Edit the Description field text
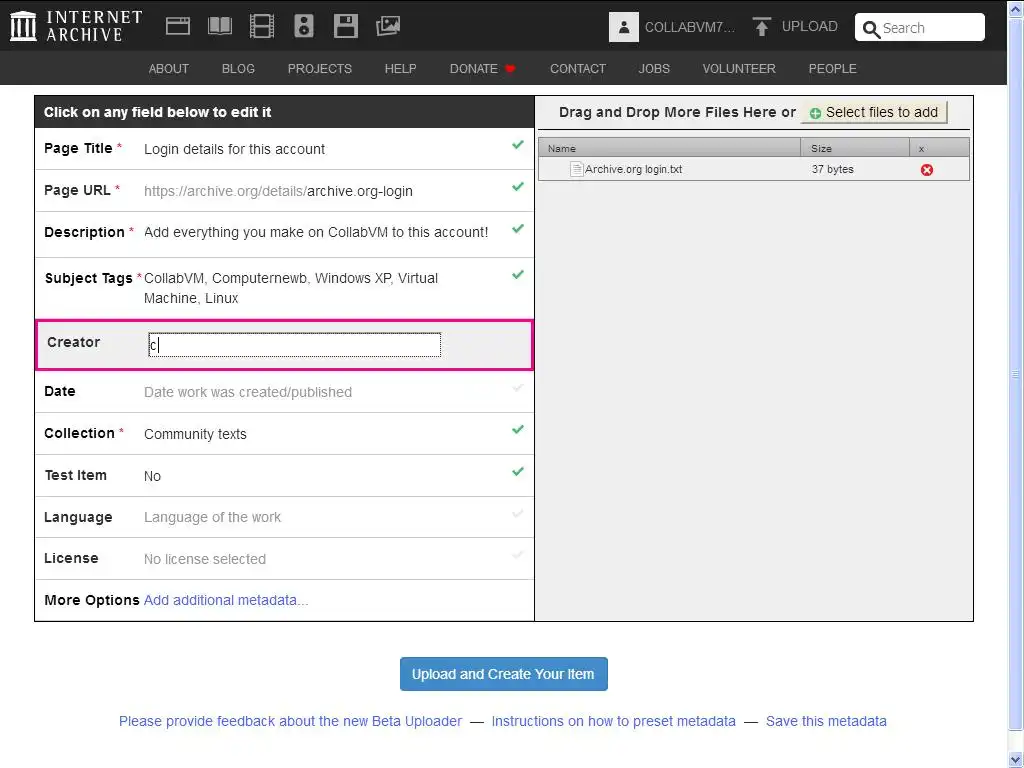 (x=316, y=232)
